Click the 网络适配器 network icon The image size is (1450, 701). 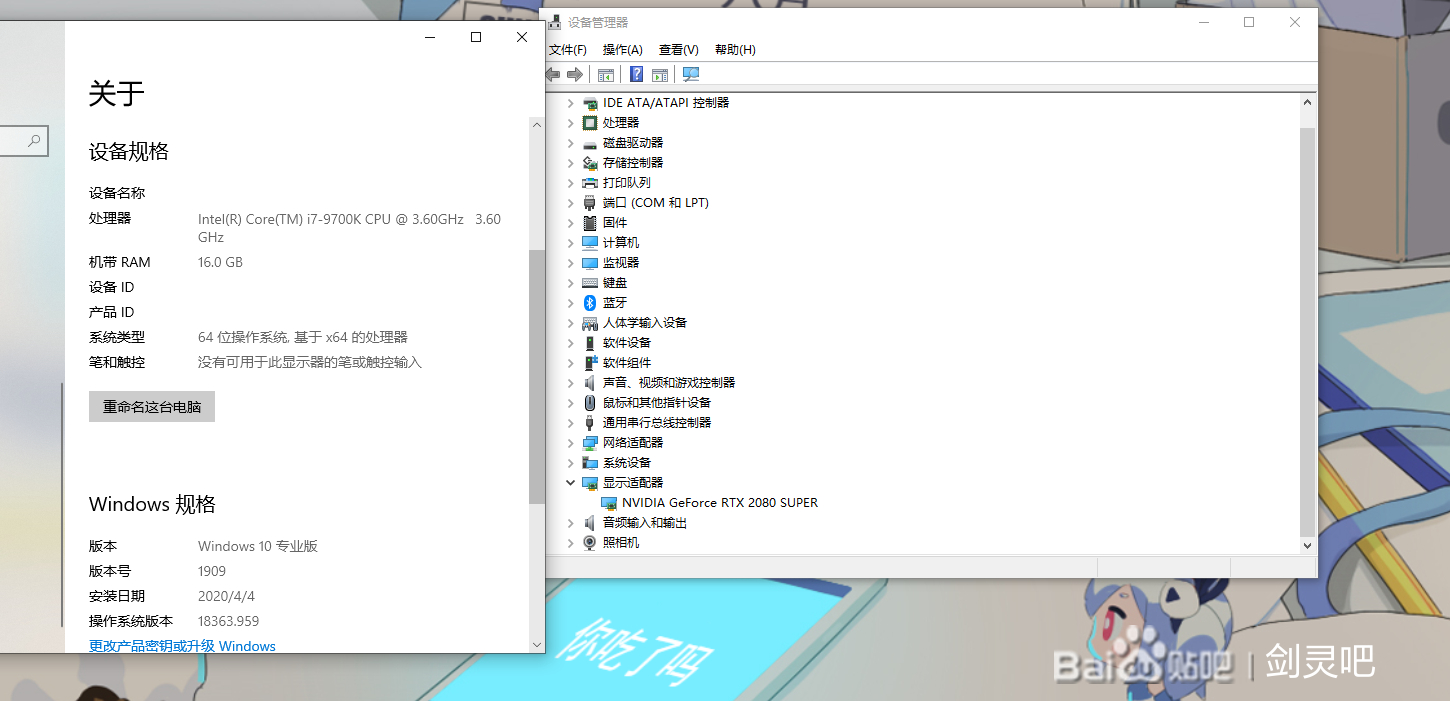coord(590,443)
